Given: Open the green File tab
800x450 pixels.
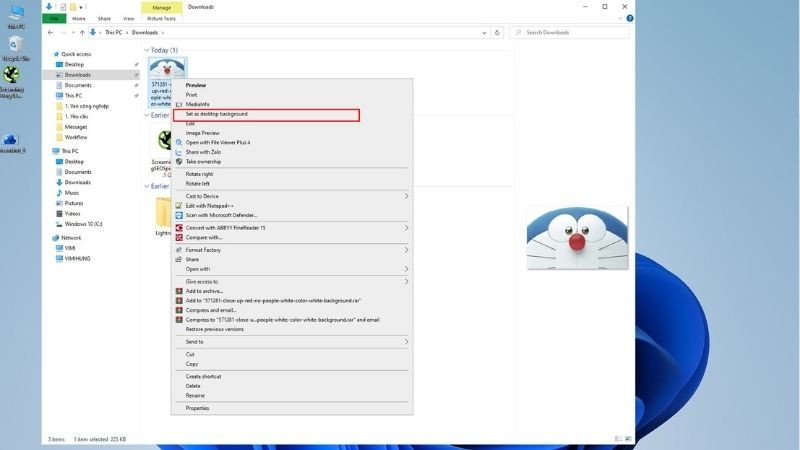Looking at the screenshot, I should click(x=54, y=18).
